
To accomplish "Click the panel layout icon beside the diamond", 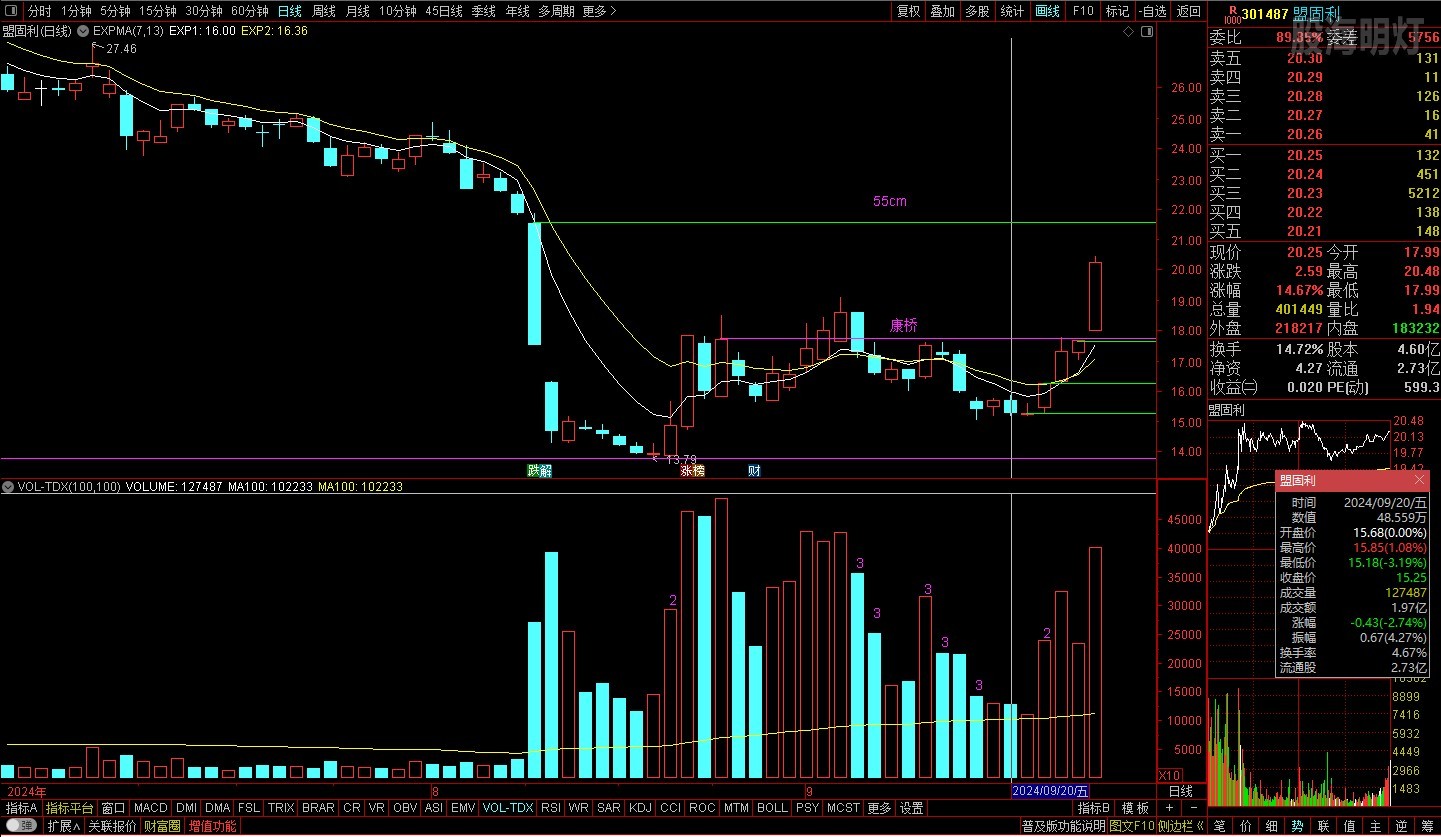I will point(1146,31).
